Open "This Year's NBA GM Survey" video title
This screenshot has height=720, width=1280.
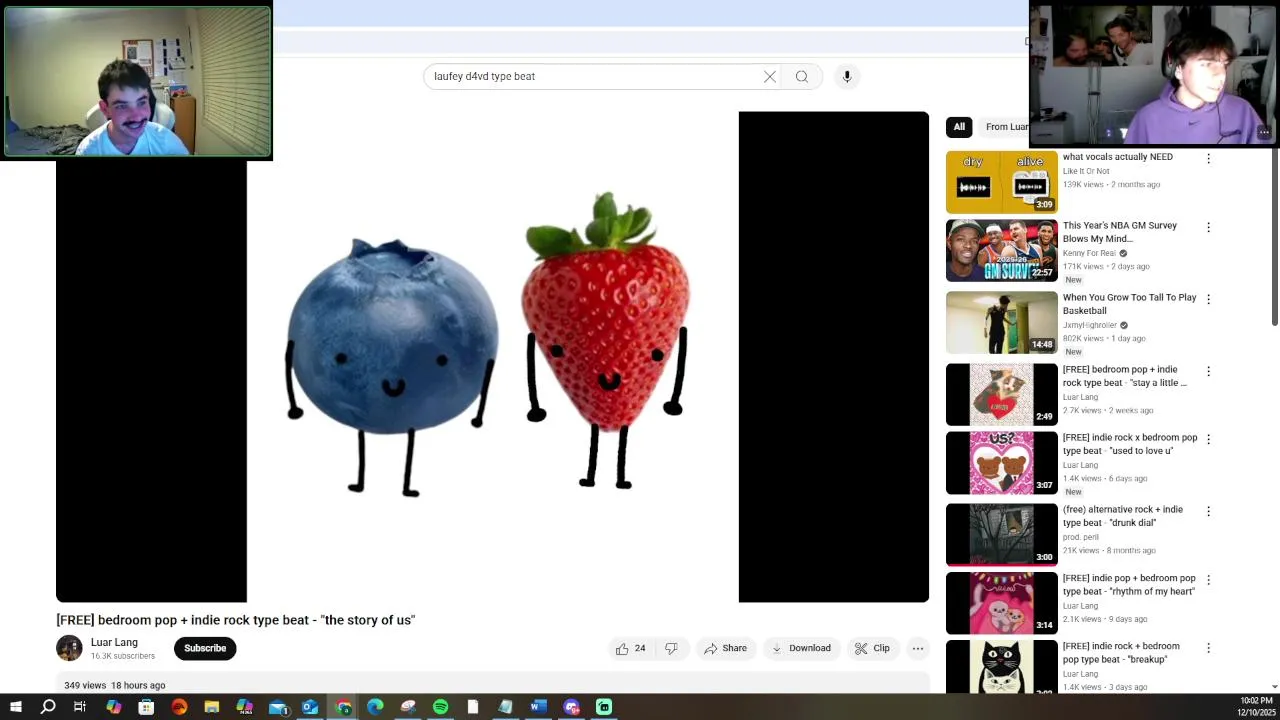[1120, 232]
